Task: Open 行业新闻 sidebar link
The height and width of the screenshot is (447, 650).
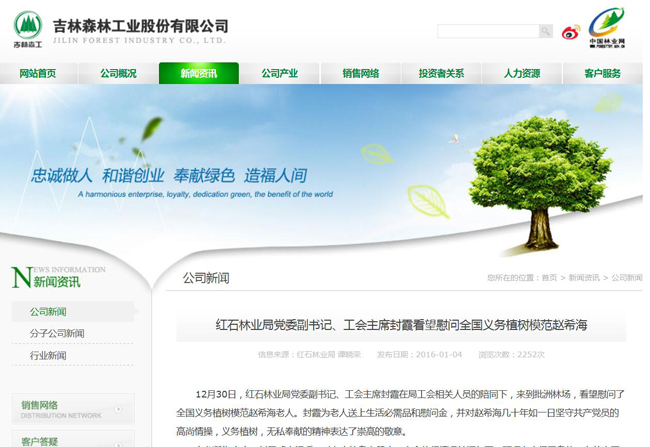Action: click(x=48, y=356)
